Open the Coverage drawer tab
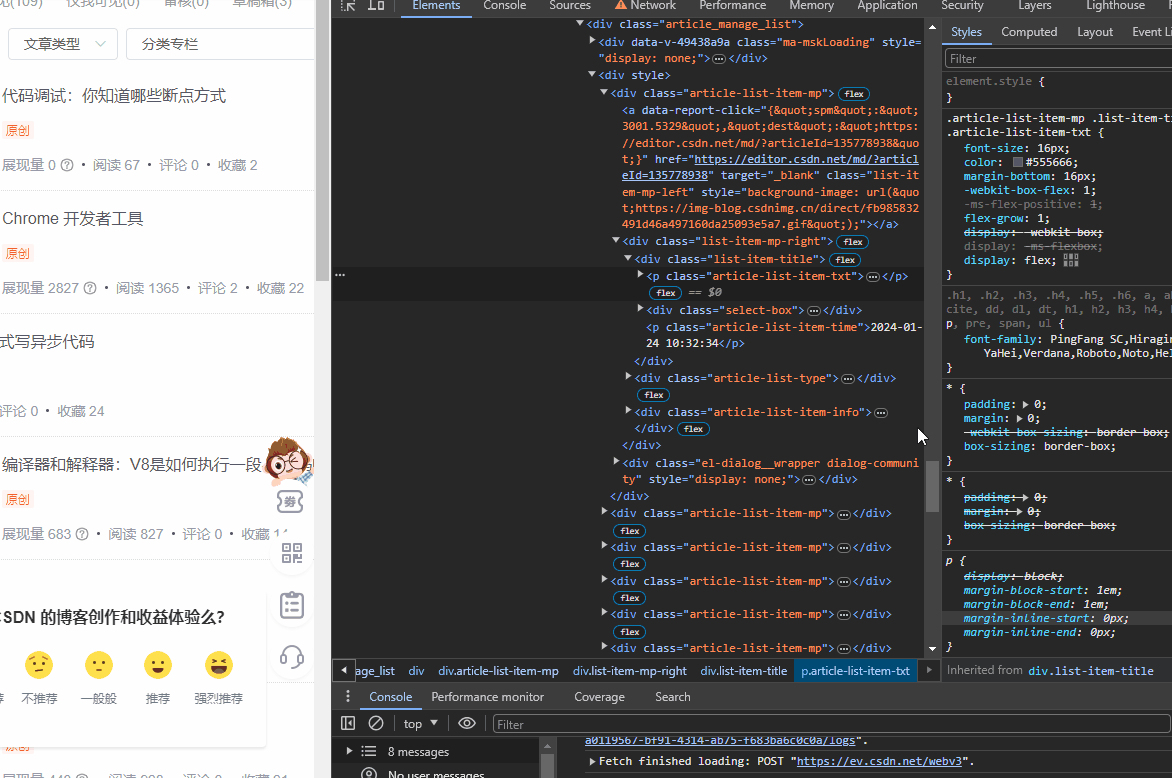 pos(599,697)
